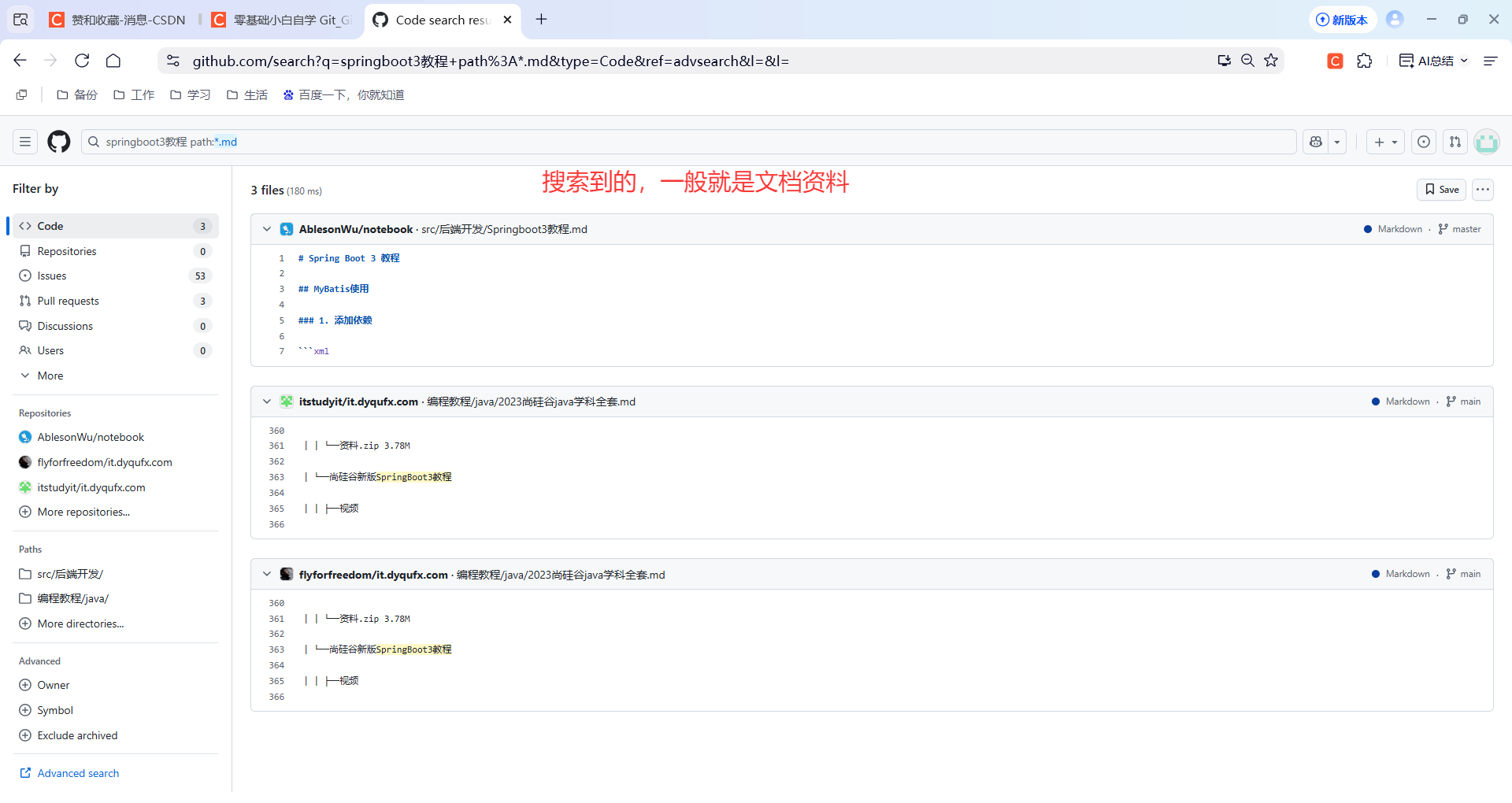Click the Copilot icon in header
The image size is (1512, 803).
(1315, 142)
